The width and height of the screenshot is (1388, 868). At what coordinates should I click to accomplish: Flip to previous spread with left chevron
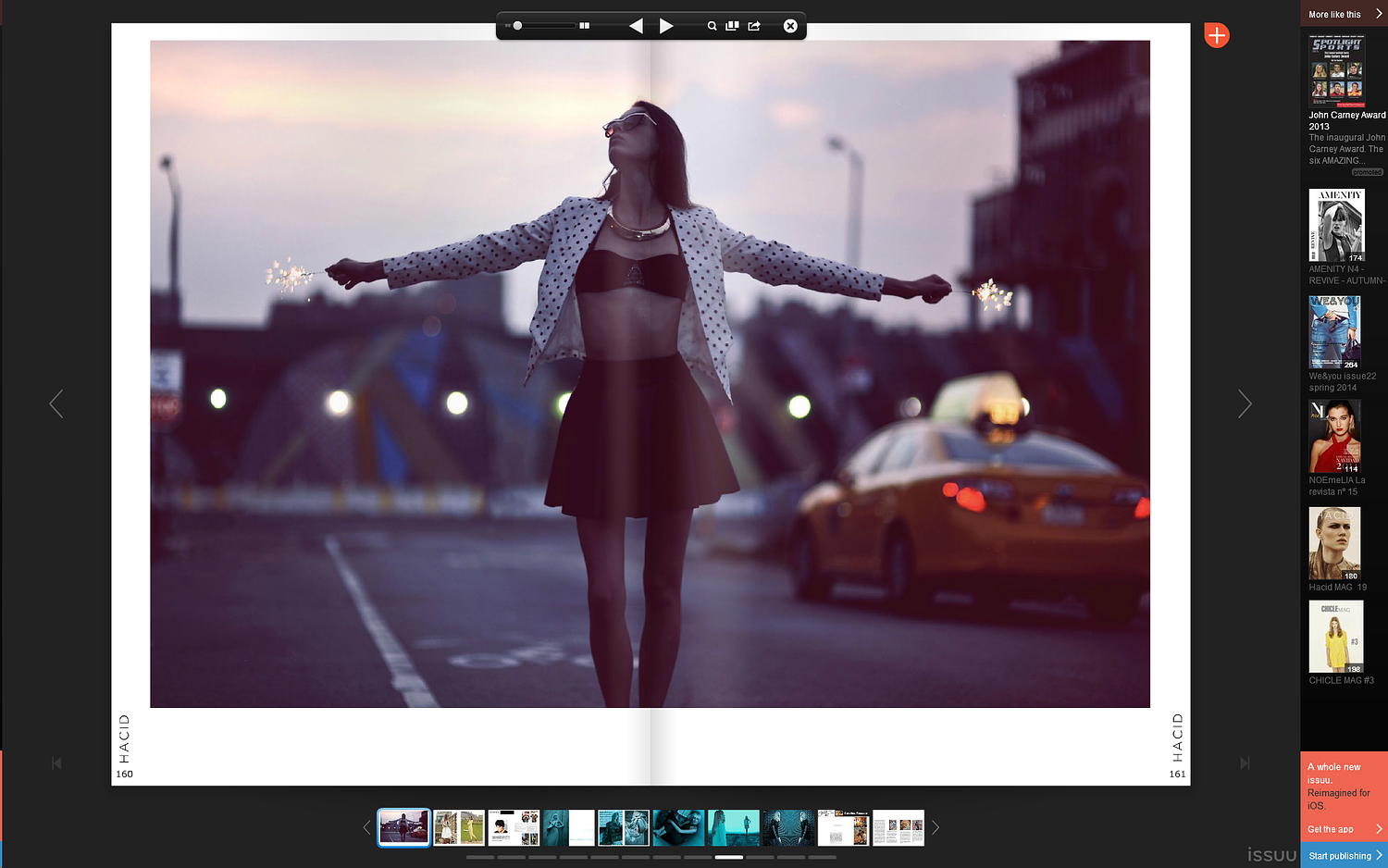pyautogui.click(x=56, y=403)
